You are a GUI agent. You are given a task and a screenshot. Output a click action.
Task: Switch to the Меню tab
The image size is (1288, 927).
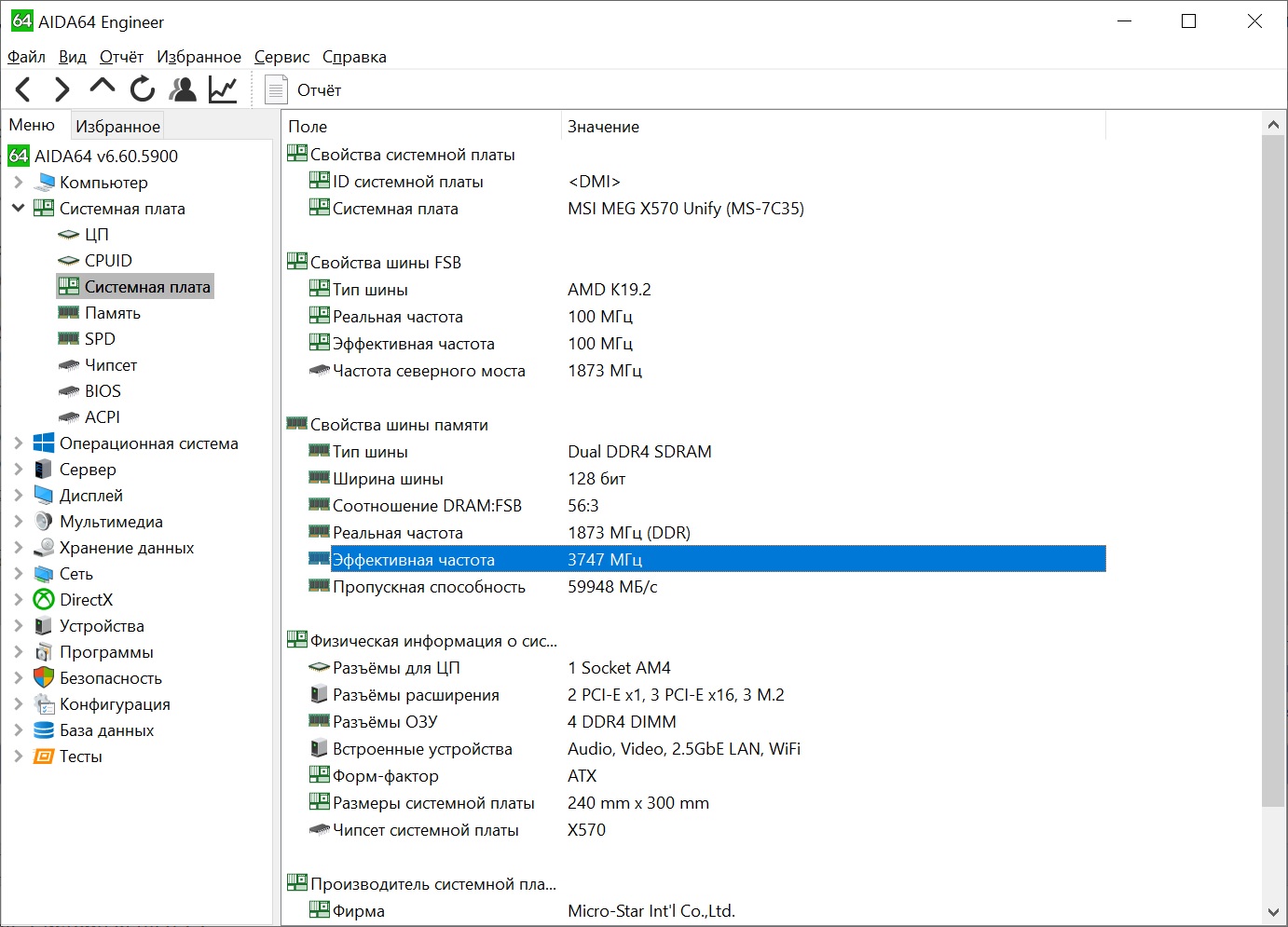pos(32,125)
